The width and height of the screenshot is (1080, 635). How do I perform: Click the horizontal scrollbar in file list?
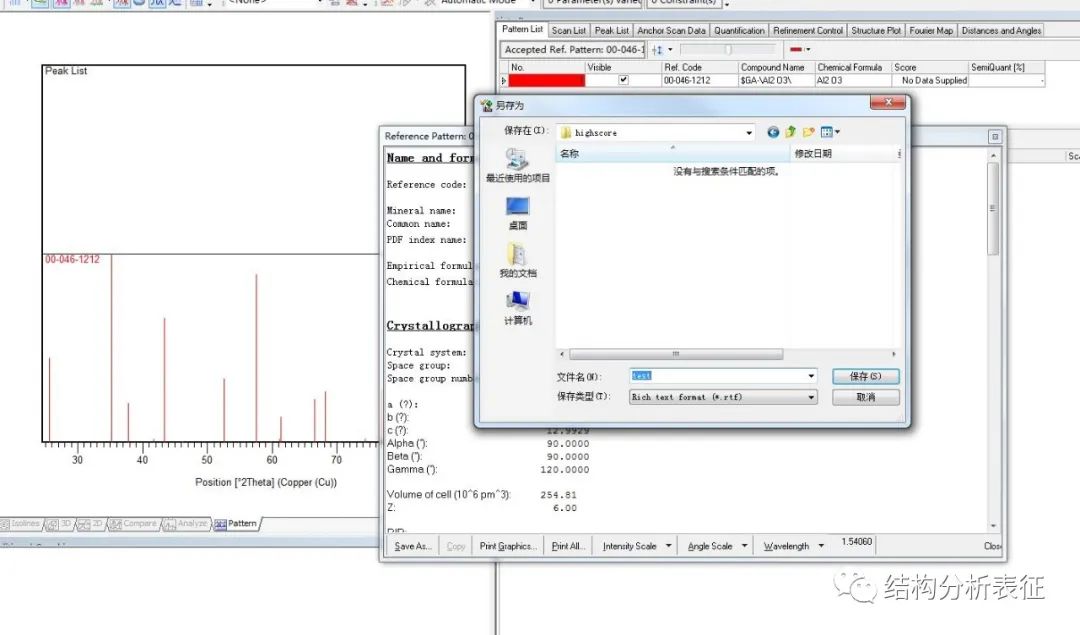(676, 354)
